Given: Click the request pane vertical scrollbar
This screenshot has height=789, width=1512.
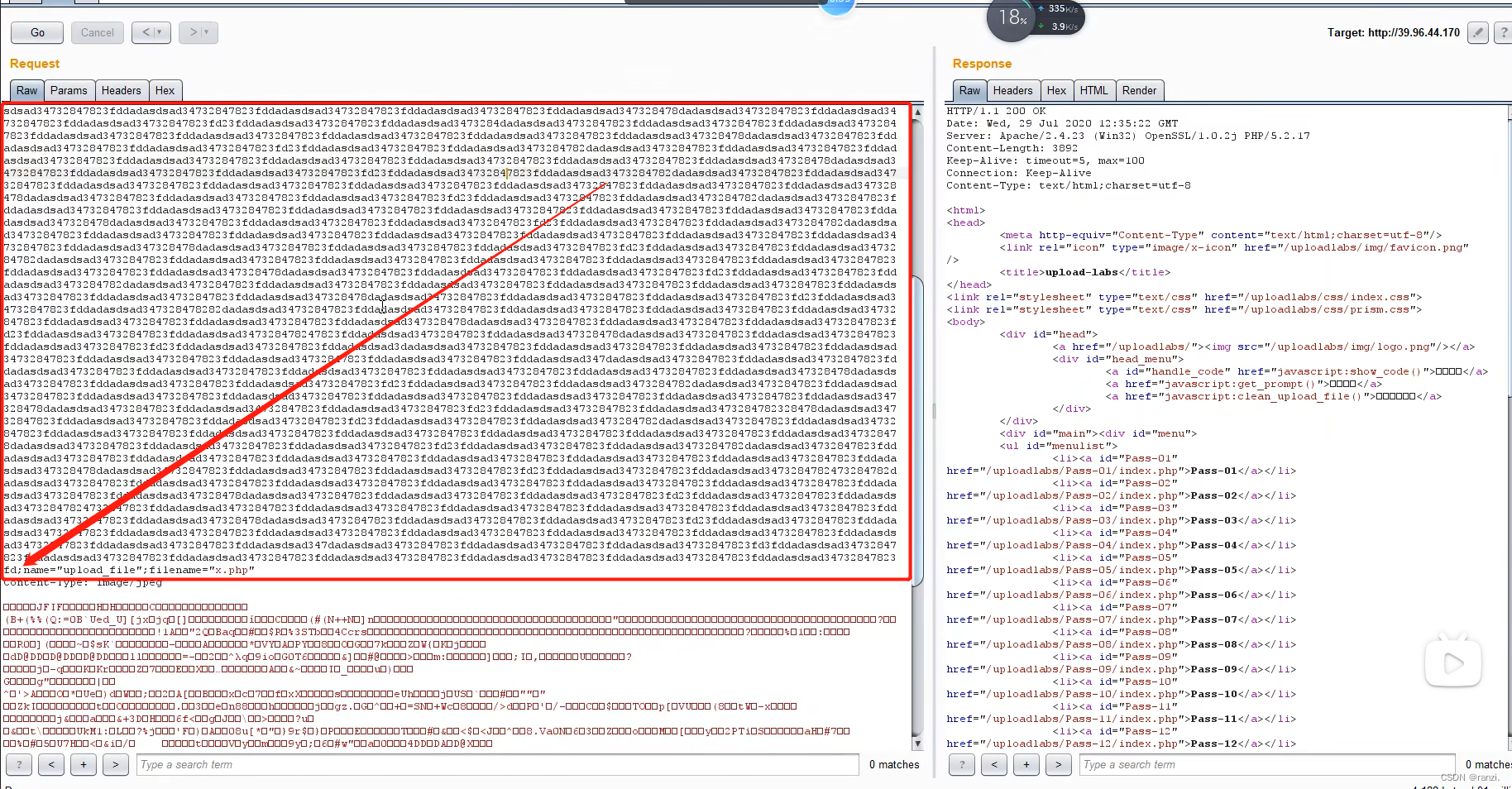Looking at the screenshot, I should 917,430.
